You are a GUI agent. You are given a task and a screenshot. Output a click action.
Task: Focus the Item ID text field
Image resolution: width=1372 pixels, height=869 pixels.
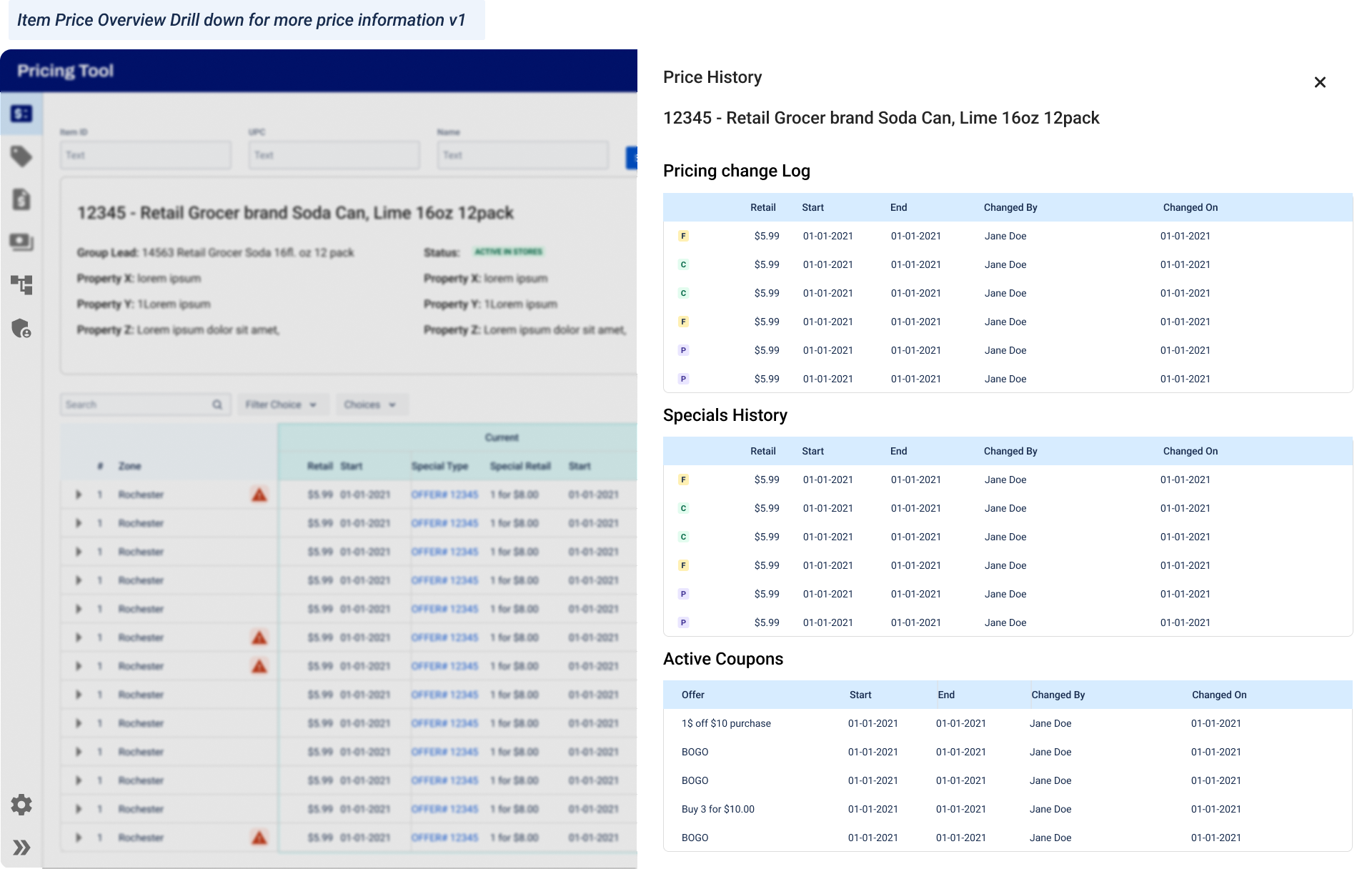146,155
